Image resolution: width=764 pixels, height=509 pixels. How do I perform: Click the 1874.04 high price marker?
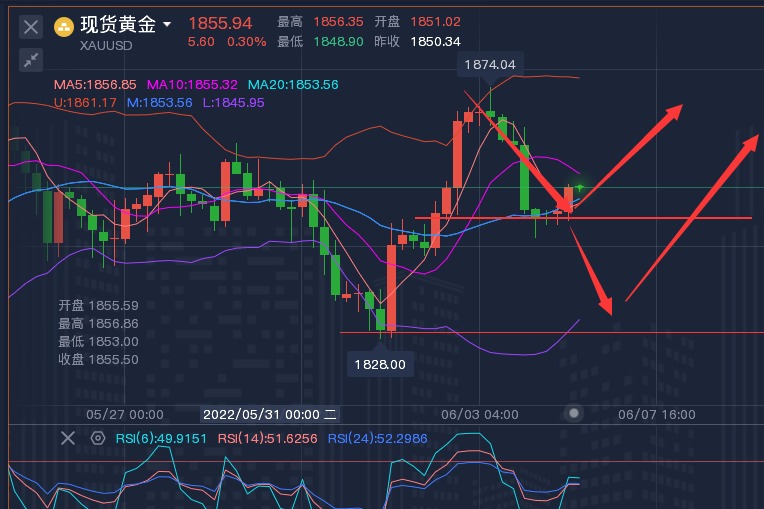point(490,64)
